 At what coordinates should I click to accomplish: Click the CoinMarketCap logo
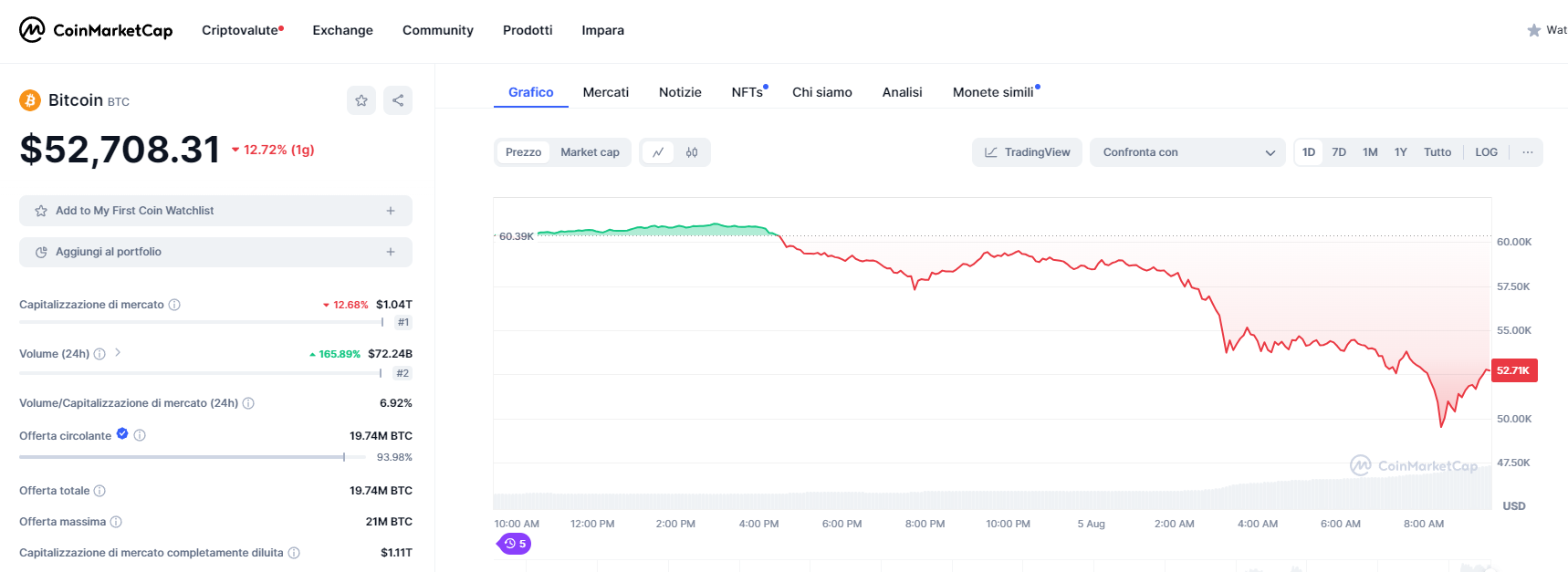point(96,30)
